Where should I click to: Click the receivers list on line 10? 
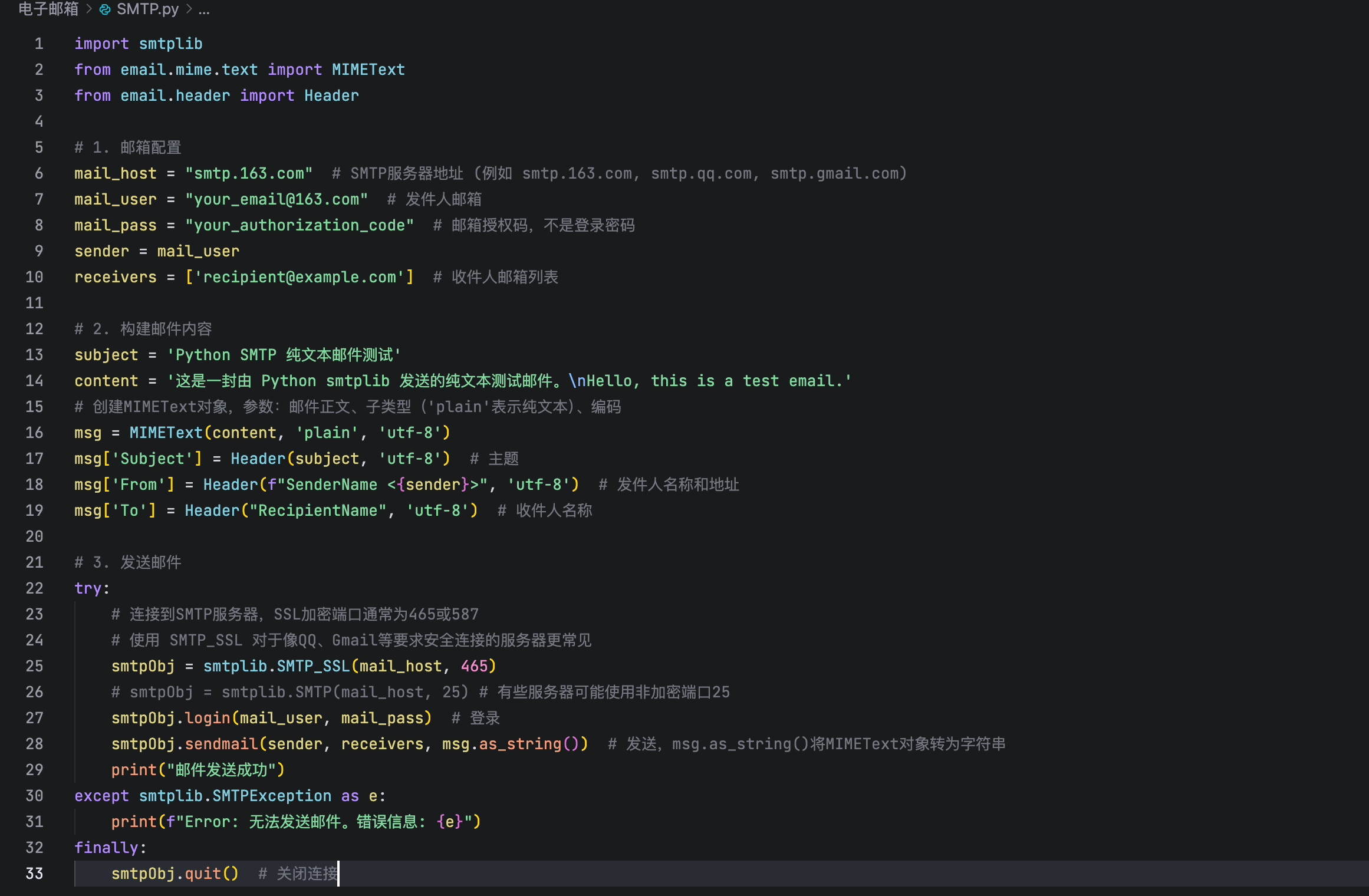point(116,276)
